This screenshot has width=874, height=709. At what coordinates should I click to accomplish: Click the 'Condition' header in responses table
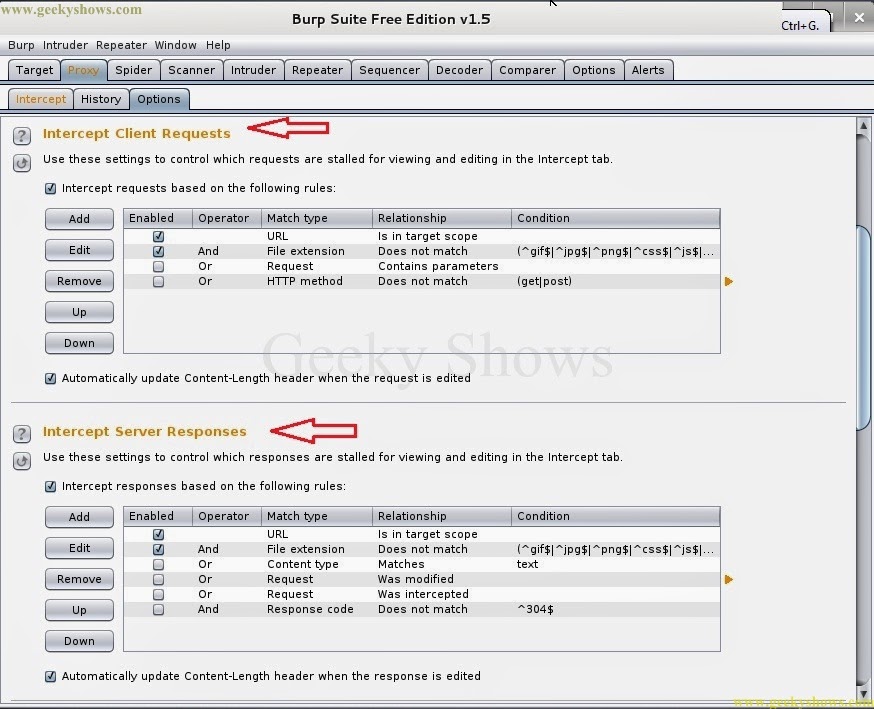(x=615, y=517)
